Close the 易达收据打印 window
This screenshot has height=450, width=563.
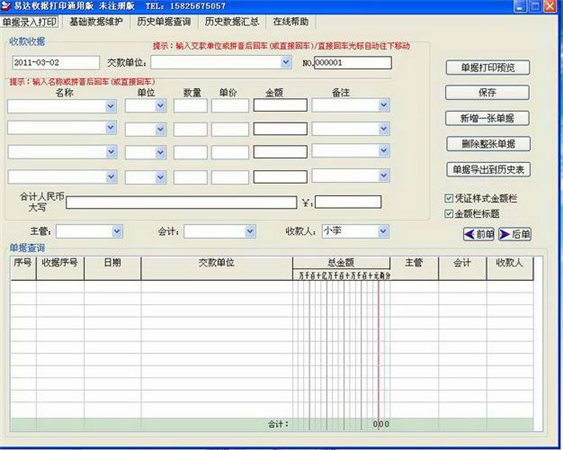(x=549, y=6)
